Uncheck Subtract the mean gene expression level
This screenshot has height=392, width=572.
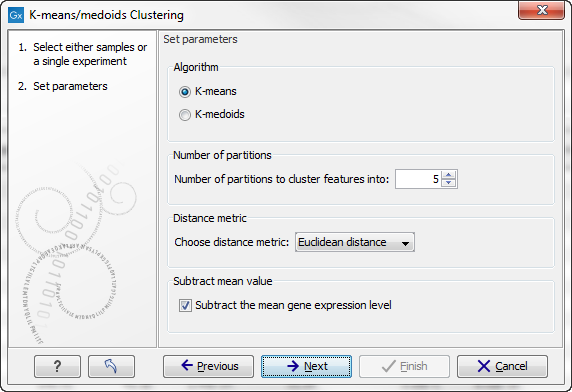185,305
